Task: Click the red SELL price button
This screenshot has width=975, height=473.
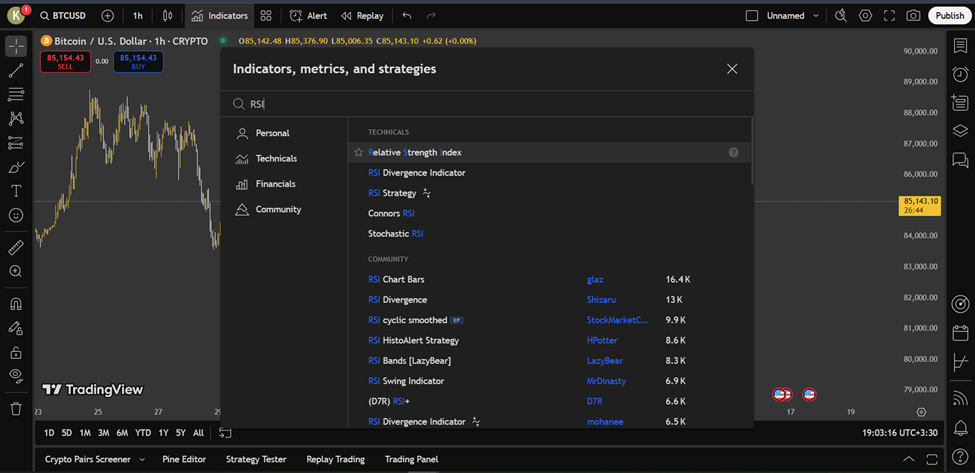Action: (x=65, y=62)
